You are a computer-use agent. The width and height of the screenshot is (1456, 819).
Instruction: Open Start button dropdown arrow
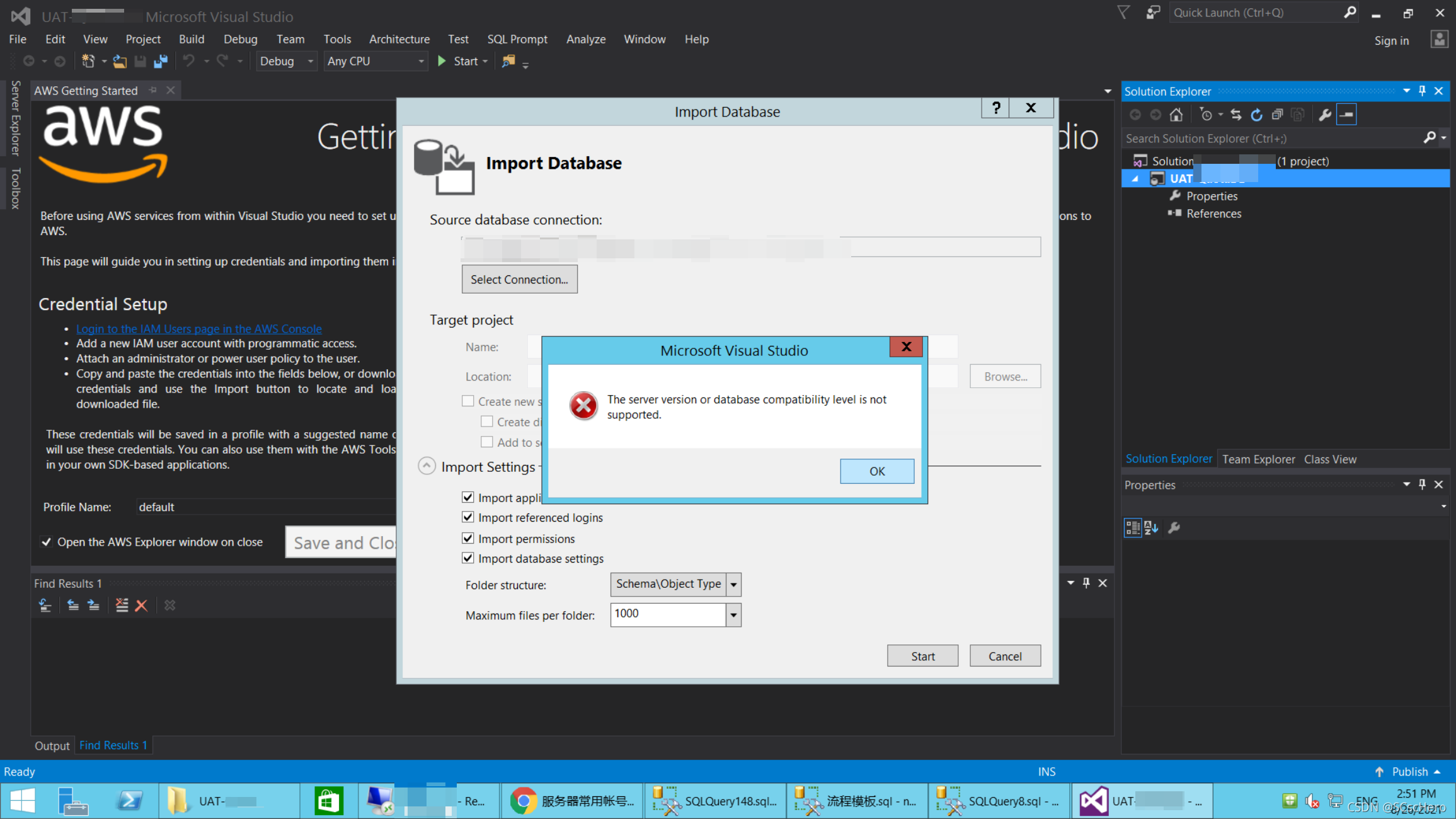coord(485,61)
